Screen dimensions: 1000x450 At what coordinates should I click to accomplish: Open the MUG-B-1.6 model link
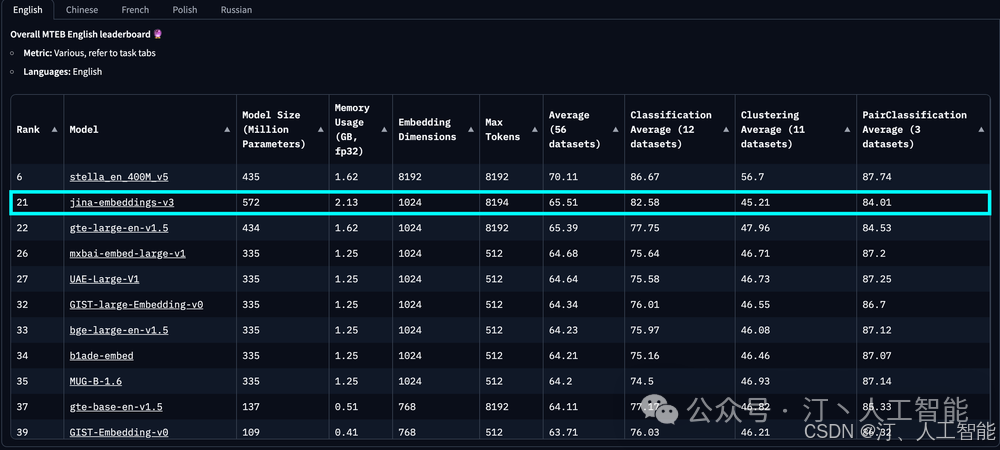[x=96, y=381]
